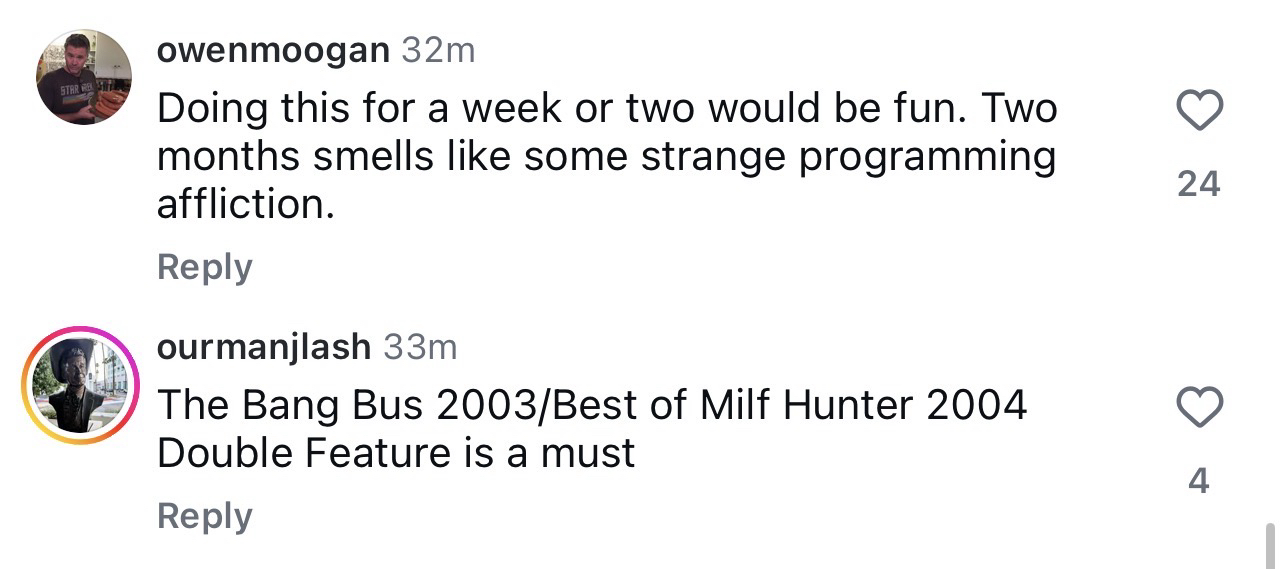Like owenmoogan's comment with the heart

pos(1198,110)
